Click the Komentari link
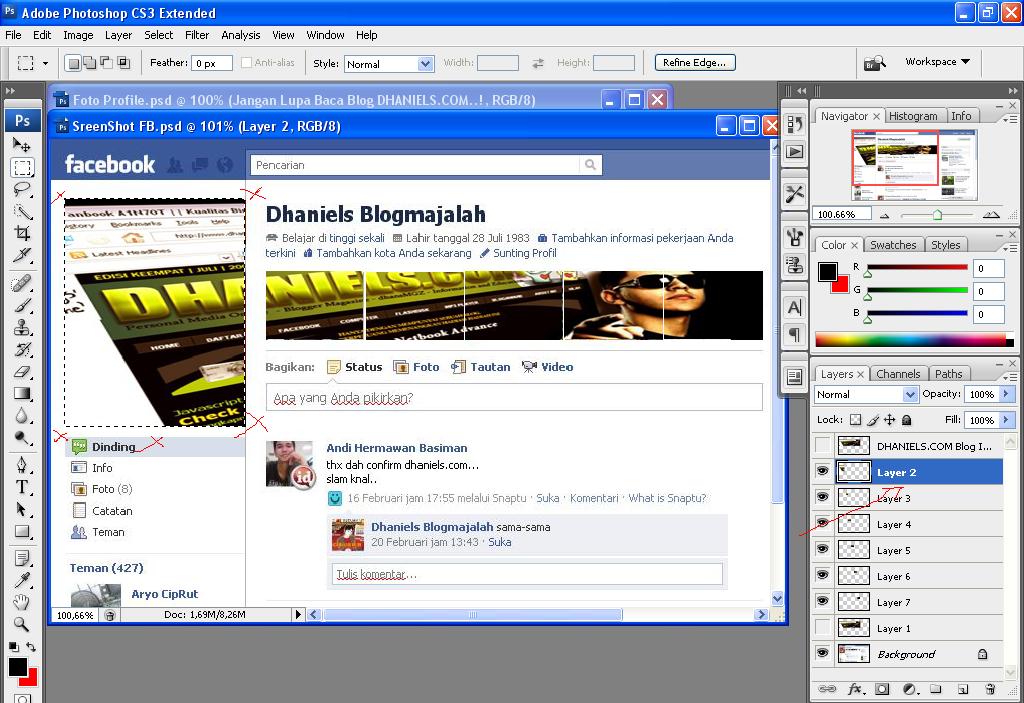 pyautogui.click(x=594, y=498)
